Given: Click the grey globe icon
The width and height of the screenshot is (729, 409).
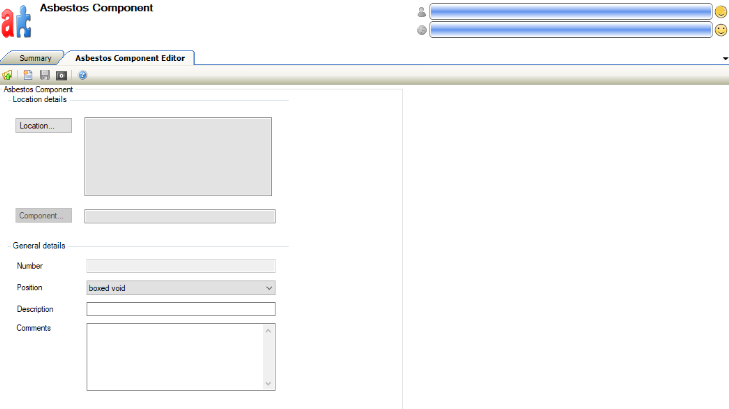Looking at the screenshot, I should tap(421, 30).
